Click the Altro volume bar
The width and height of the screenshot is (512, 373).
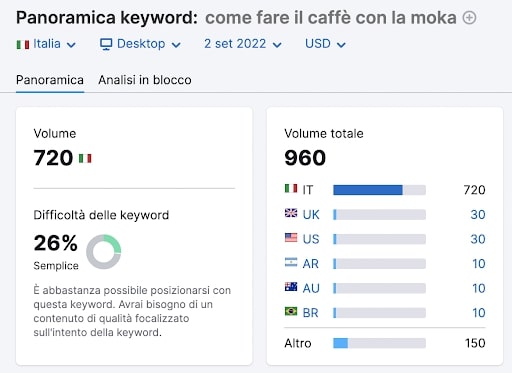[379, 343]
